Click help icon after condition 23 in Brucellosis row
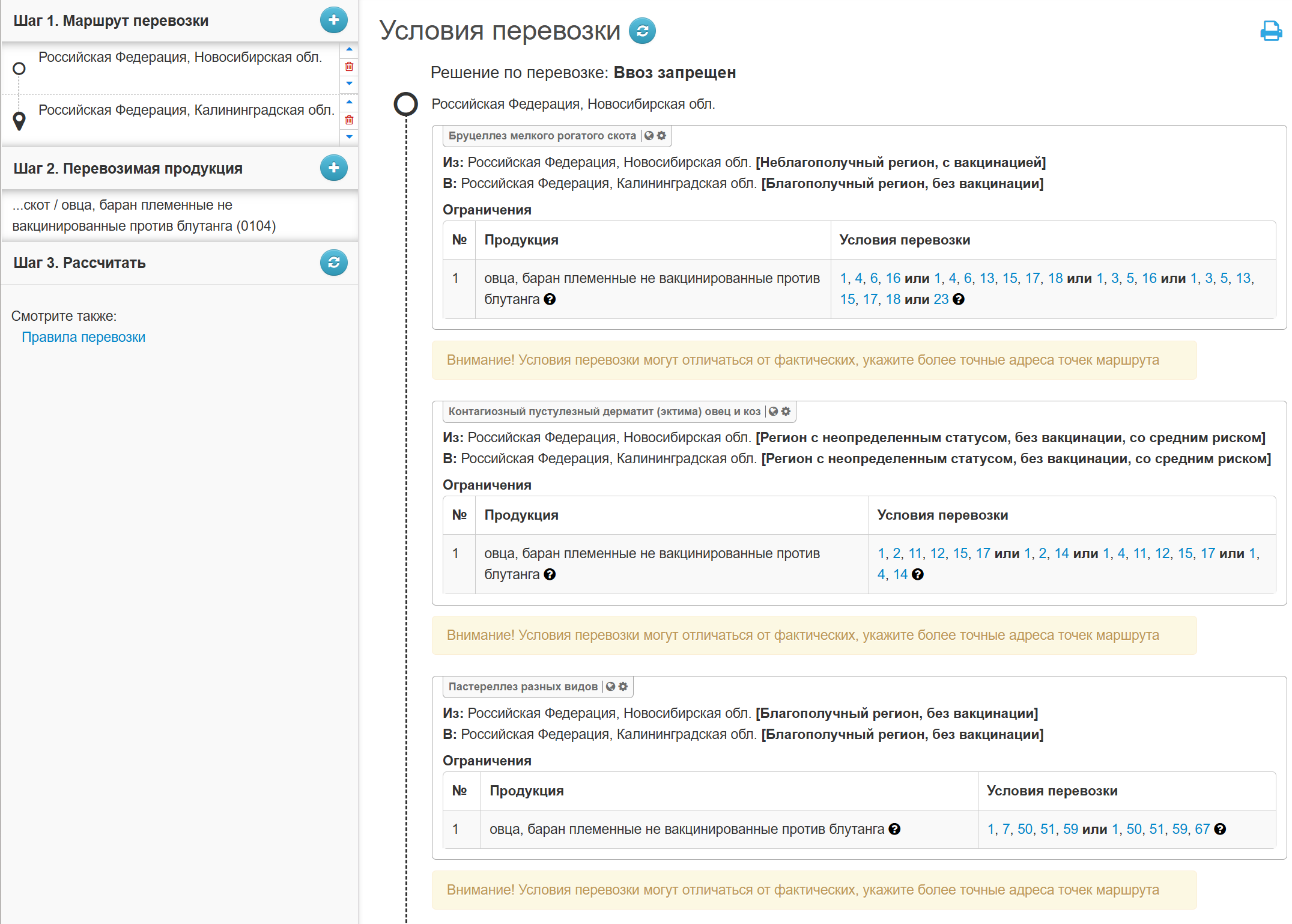The width and height of the screenshot is (1292, 924). tap(959, 299)
